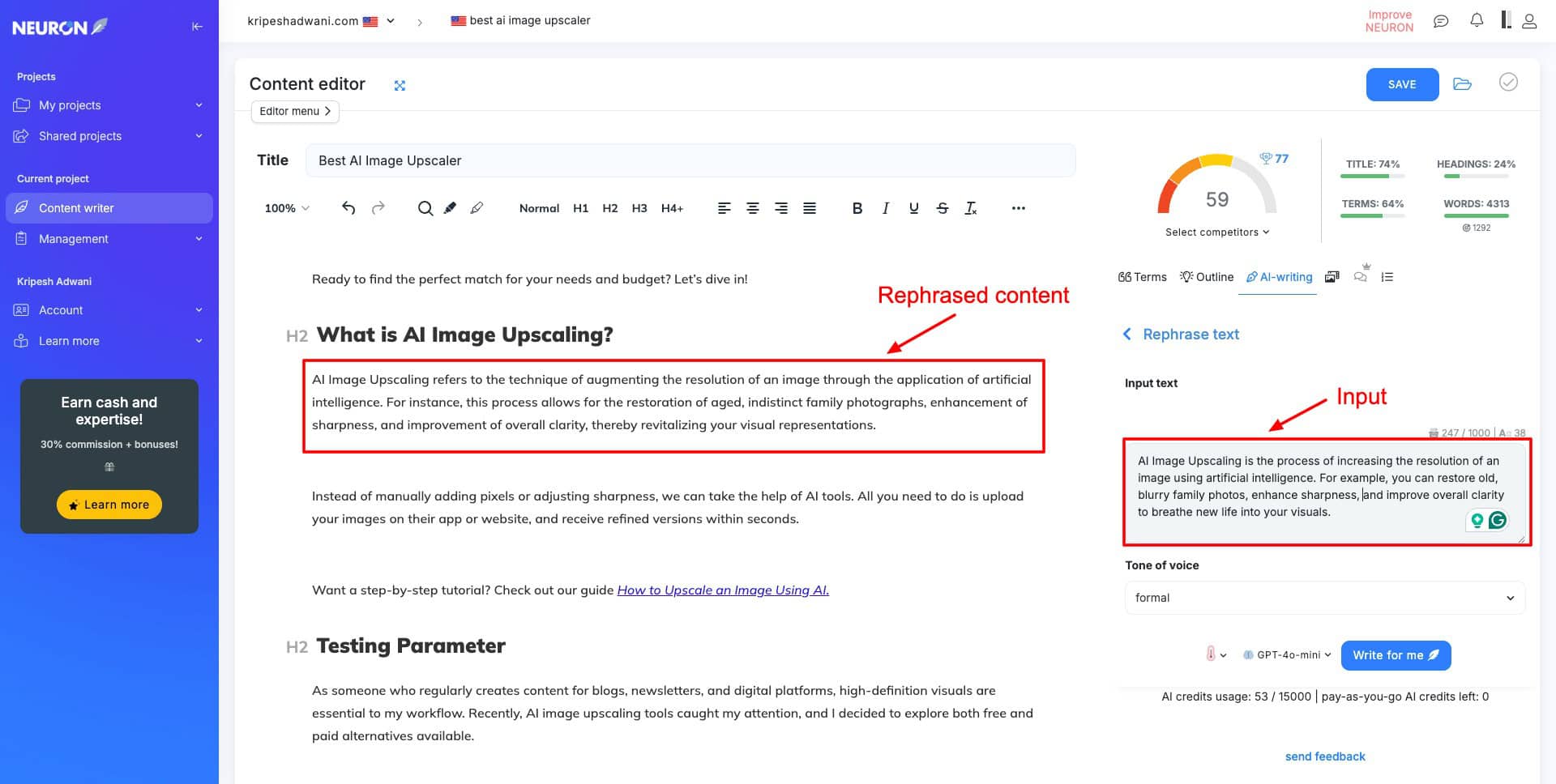Open the Tone of voice dropdown

click(1324, 598)
